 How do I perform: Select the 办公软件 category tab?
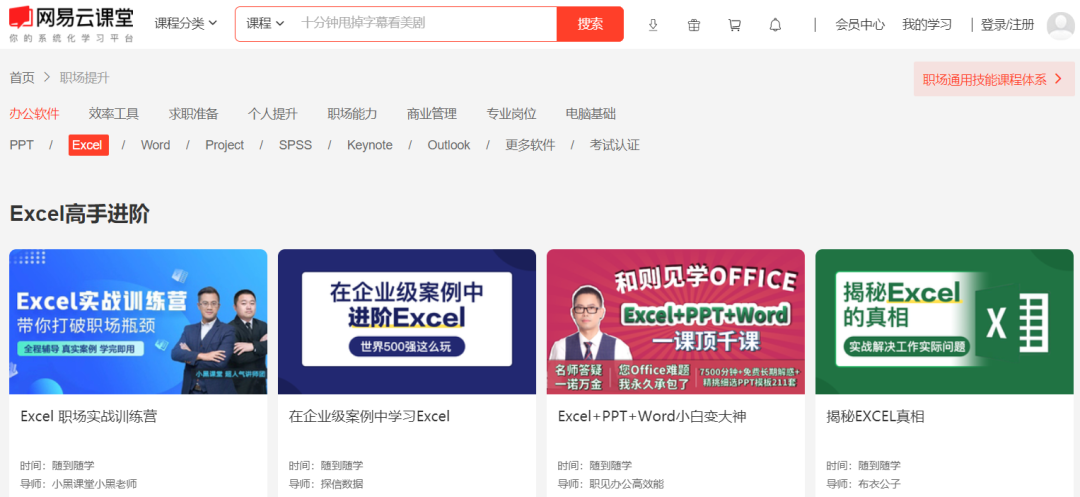click(x=34, y=114)
